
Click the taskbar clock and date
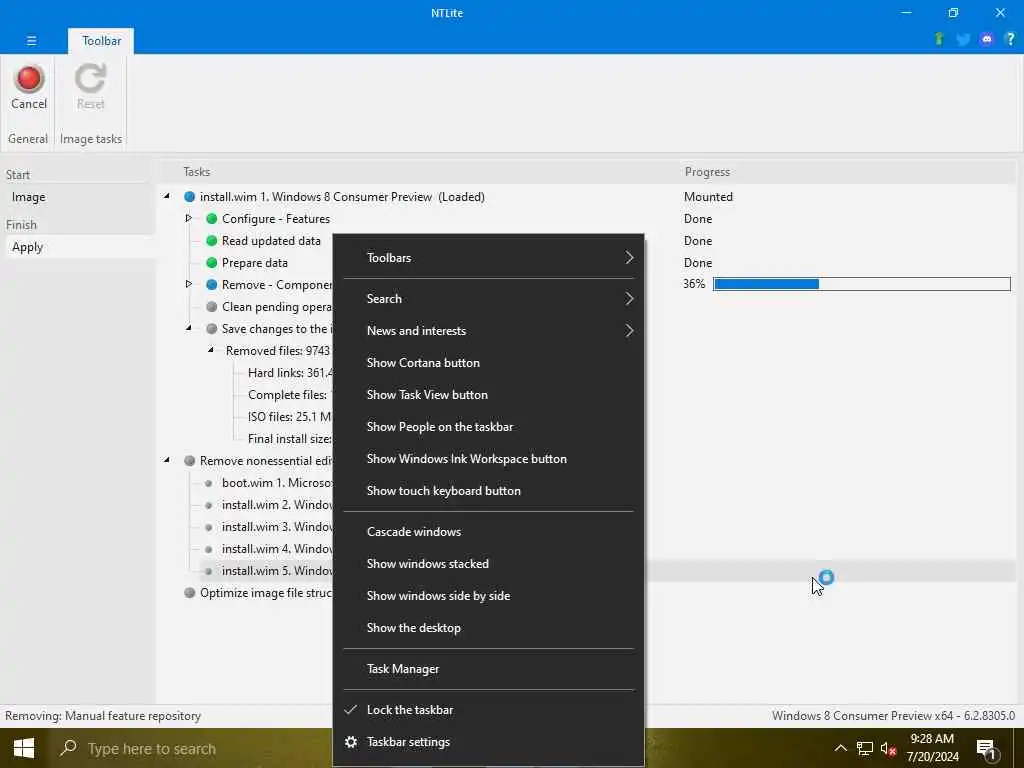[932, 748]
